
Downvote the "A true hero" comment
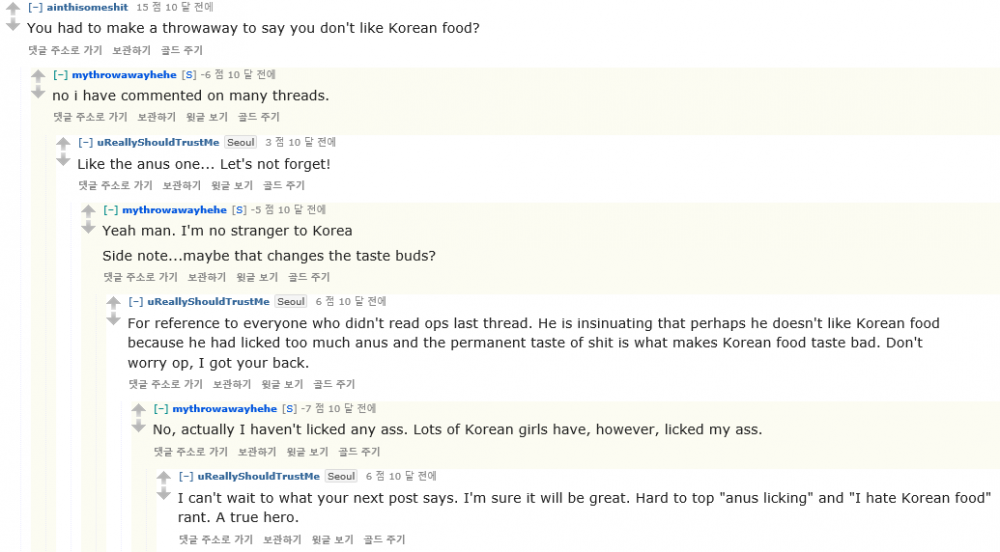(x=163, y=494)
